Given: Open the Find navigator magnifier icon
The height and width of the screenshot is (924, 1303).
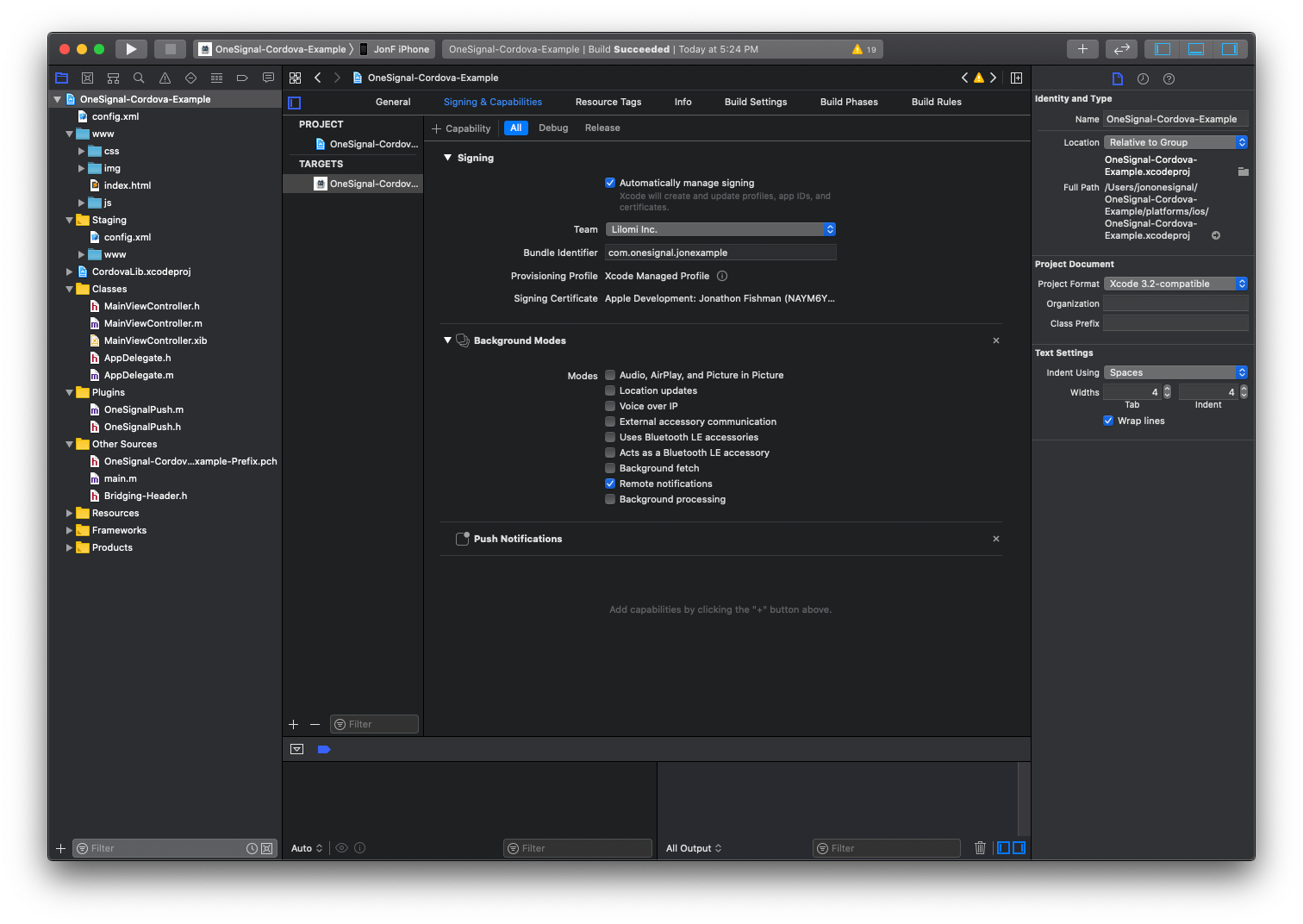Looking at the screenshot, I should 139,78.
